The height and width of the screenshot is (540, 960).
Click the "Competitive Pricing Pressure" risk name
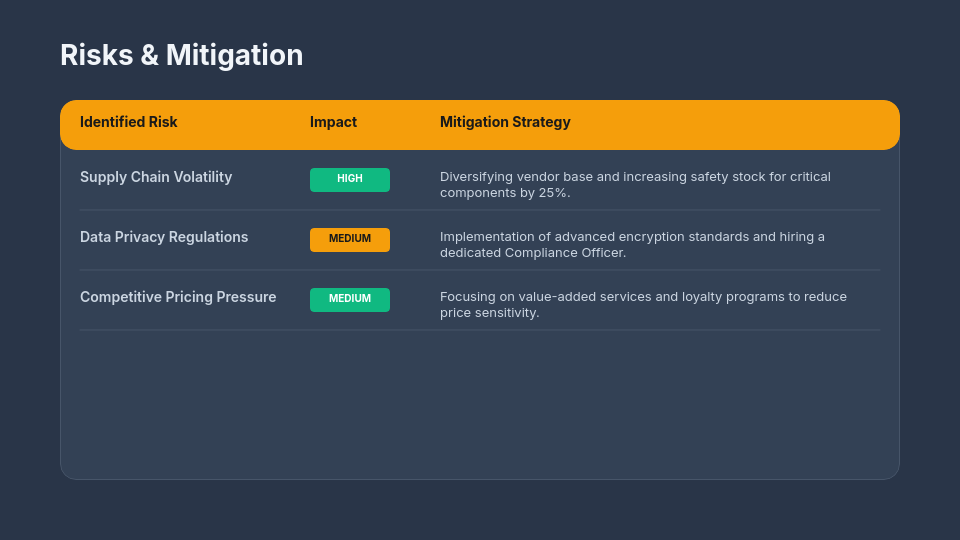click(178, 297)
